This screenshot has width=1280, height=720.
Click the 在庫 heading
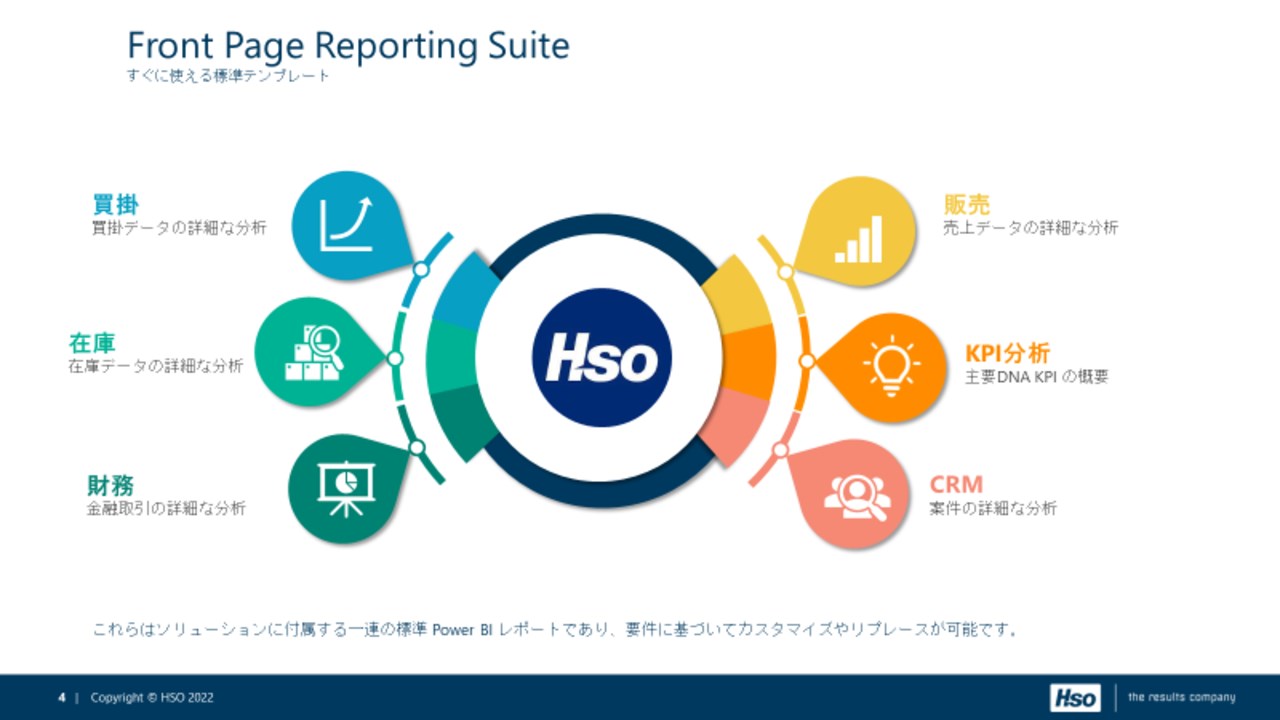[x=92, y=343]
